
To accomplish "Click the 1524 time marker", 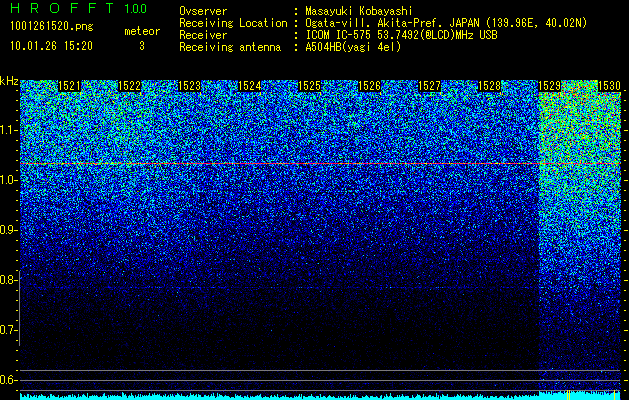I will tap(250, 86).
